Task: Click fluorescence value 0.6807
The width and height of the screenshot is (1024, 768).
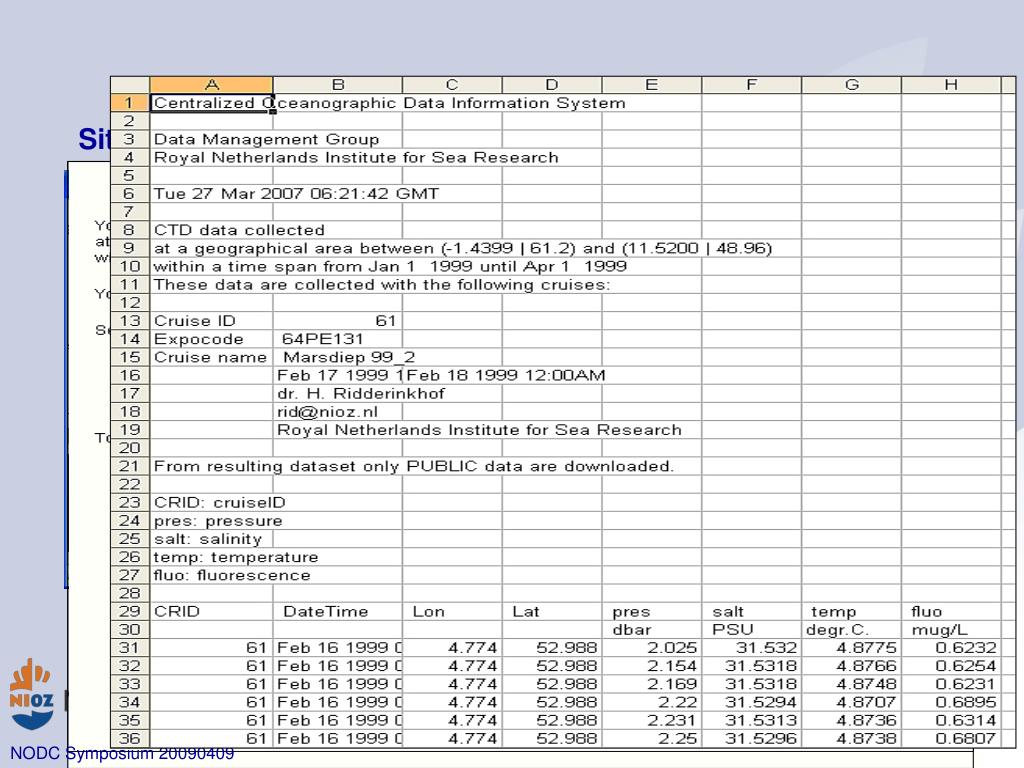Action: click(x=966, y=739)
